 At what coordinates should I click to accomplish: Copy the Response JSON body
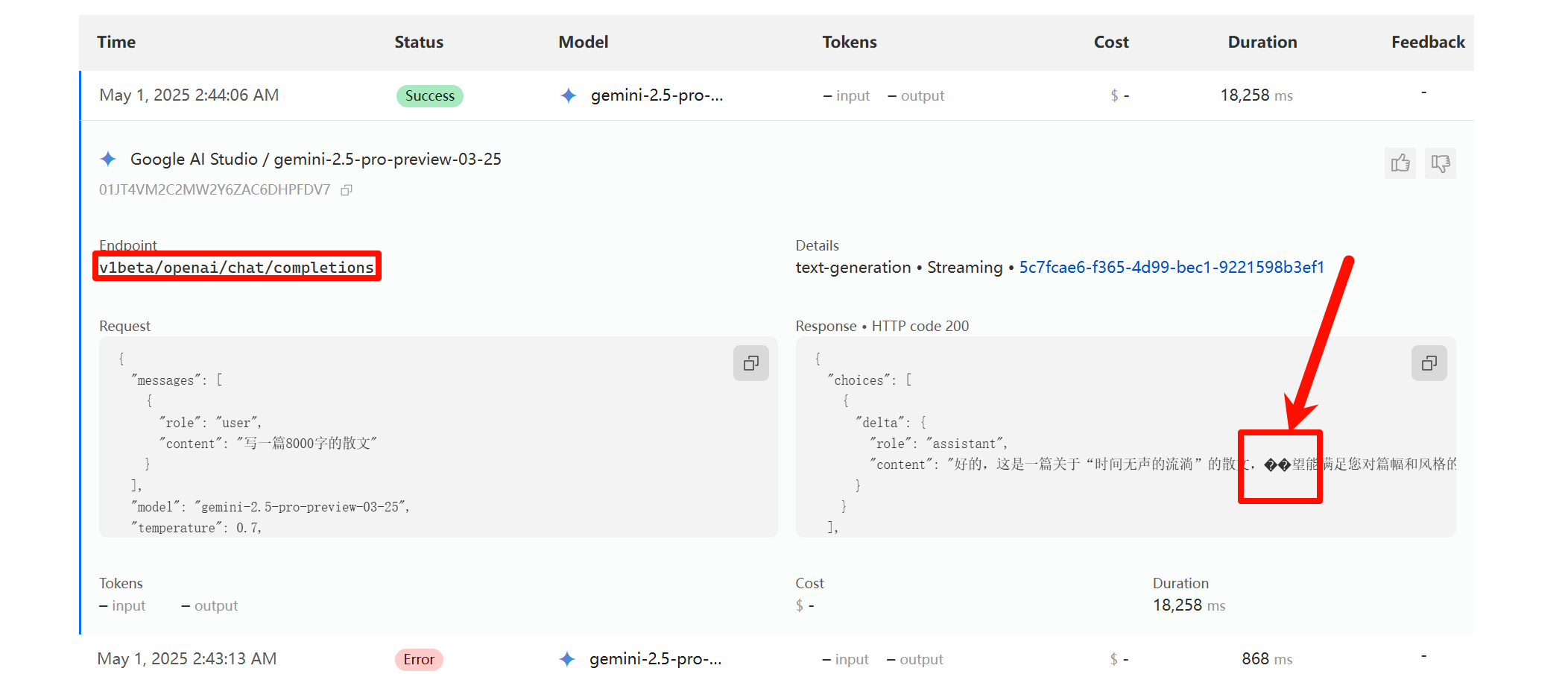point(1429,363)
